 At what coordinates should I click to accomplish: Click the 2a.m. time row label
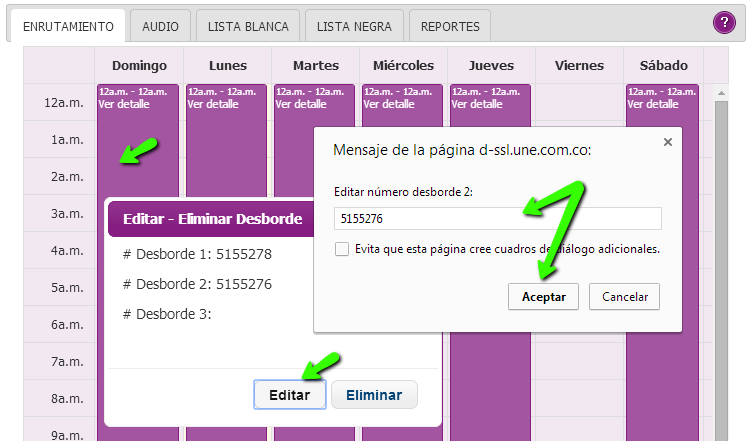[67, 176]
